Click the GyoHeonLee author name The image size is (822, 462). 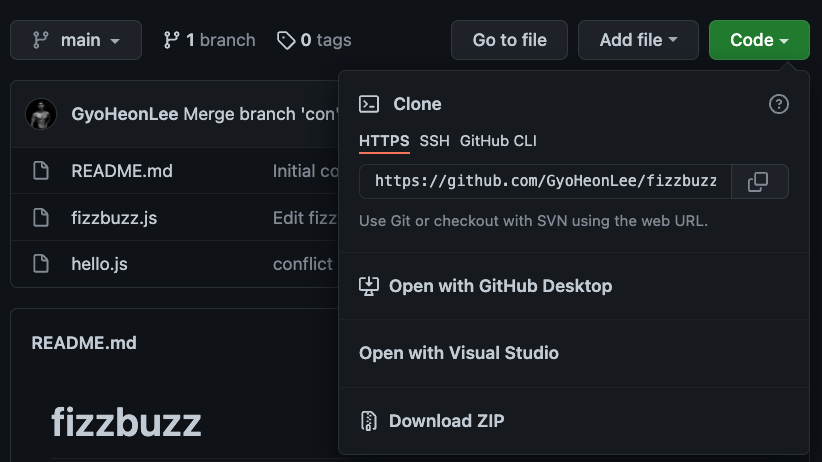point(125,114)
